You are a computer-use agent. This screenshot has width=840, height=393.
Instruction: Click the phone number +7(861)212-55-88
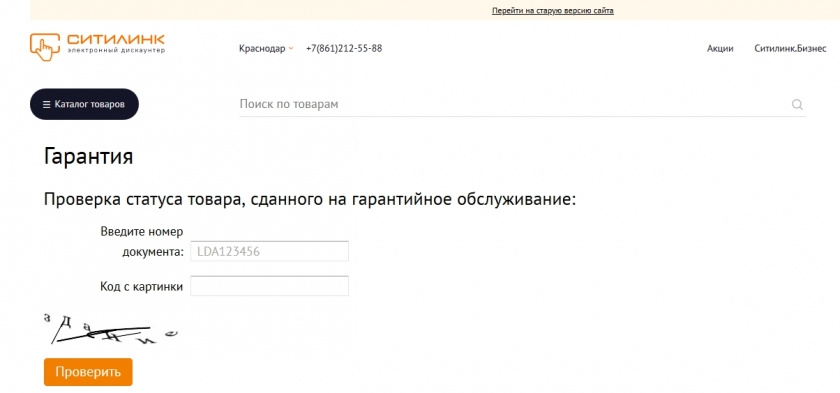pyautogui.click(x=344, y=48)
